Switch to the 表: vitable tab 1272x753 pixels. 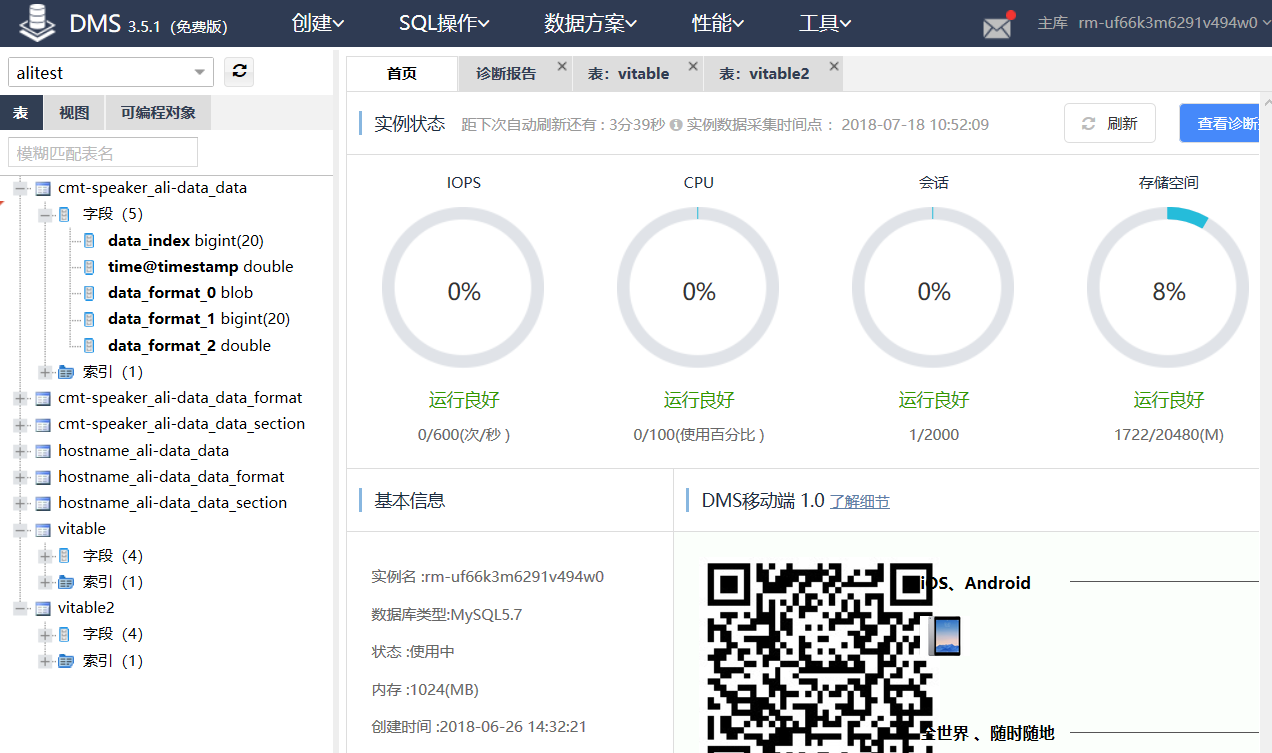(x=628, y=73)
